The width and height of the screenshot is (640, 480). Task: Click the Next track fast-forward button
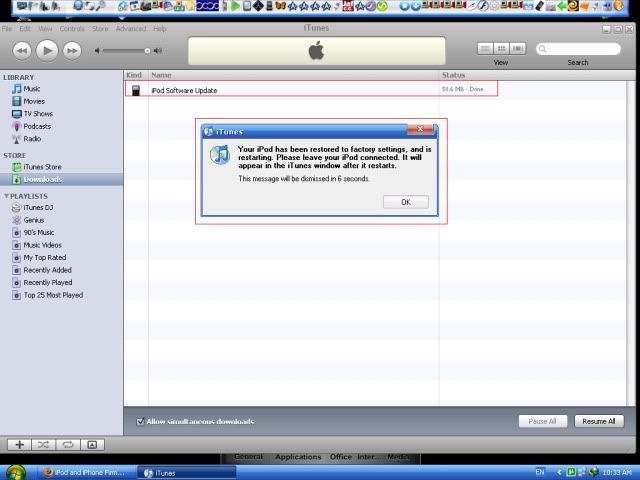click(x=73, y=50)
